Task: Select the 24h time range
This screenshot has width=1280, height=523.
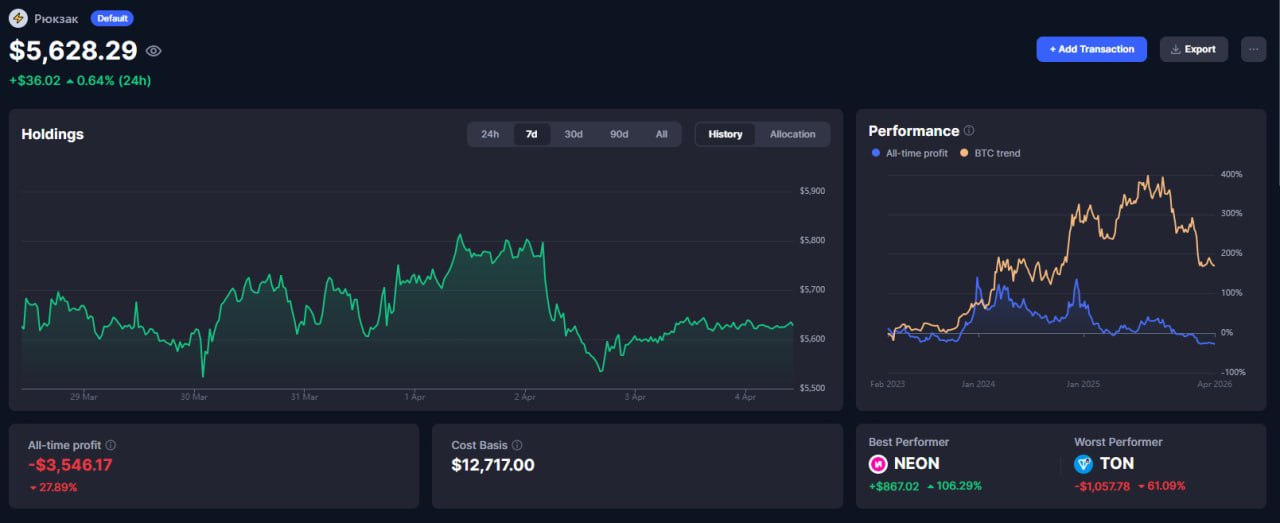Action: (x=490, y=134)
